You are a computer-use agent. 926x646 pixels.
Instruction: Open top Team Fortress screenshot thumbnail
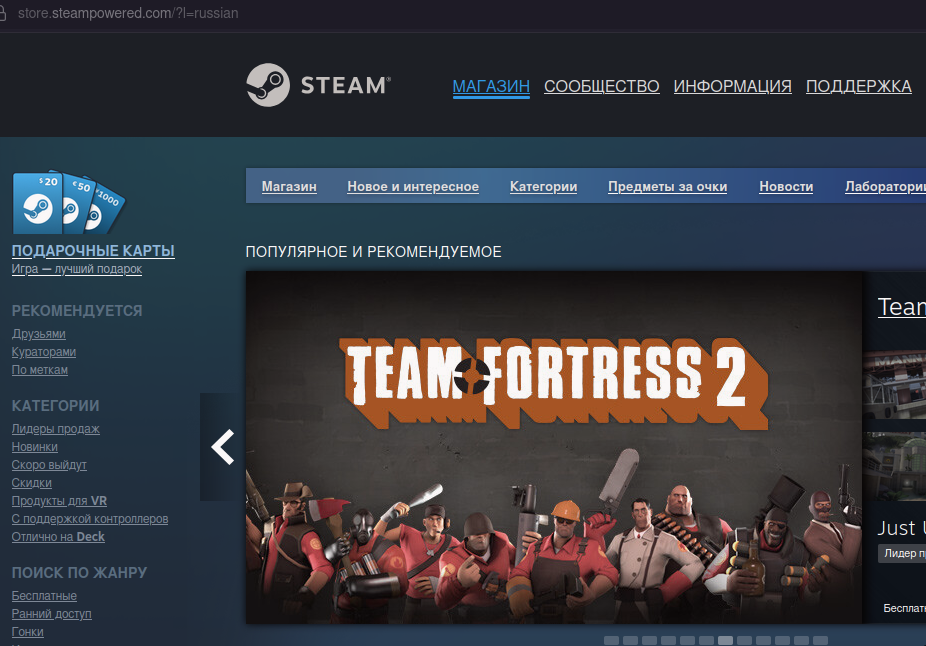[x=894, y=385]
